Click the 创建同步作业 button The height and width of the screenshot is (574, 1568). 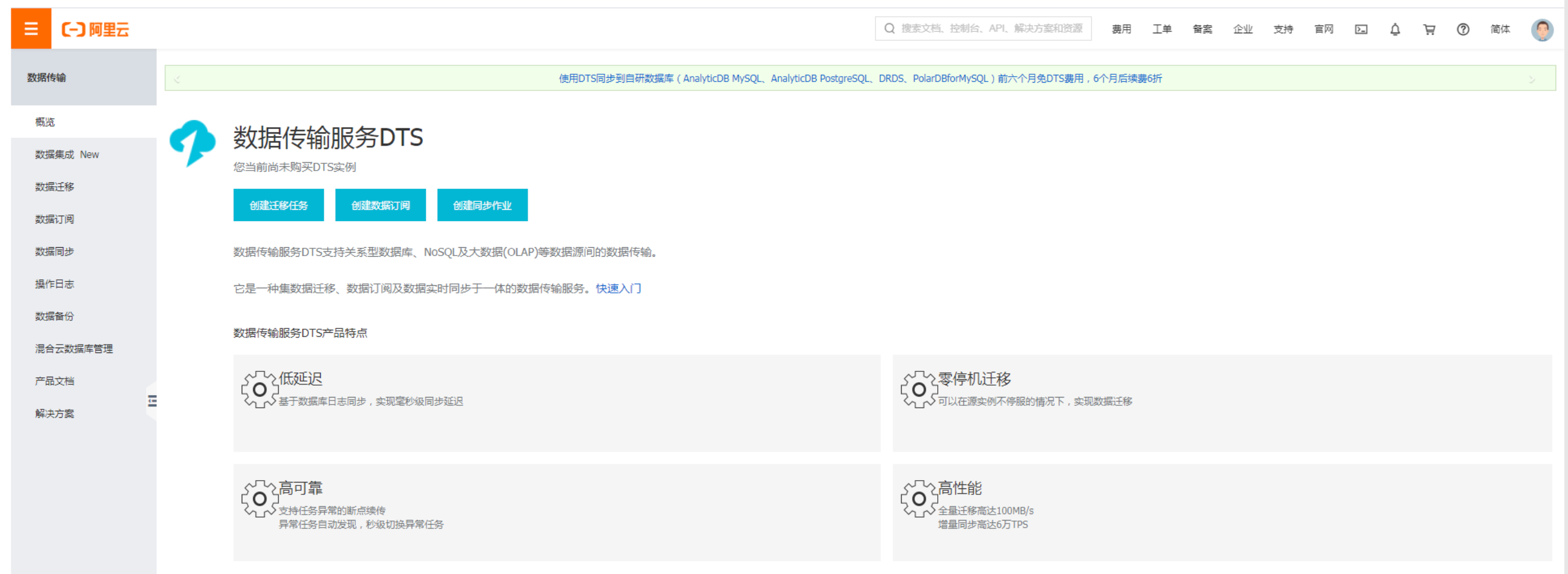482,205
